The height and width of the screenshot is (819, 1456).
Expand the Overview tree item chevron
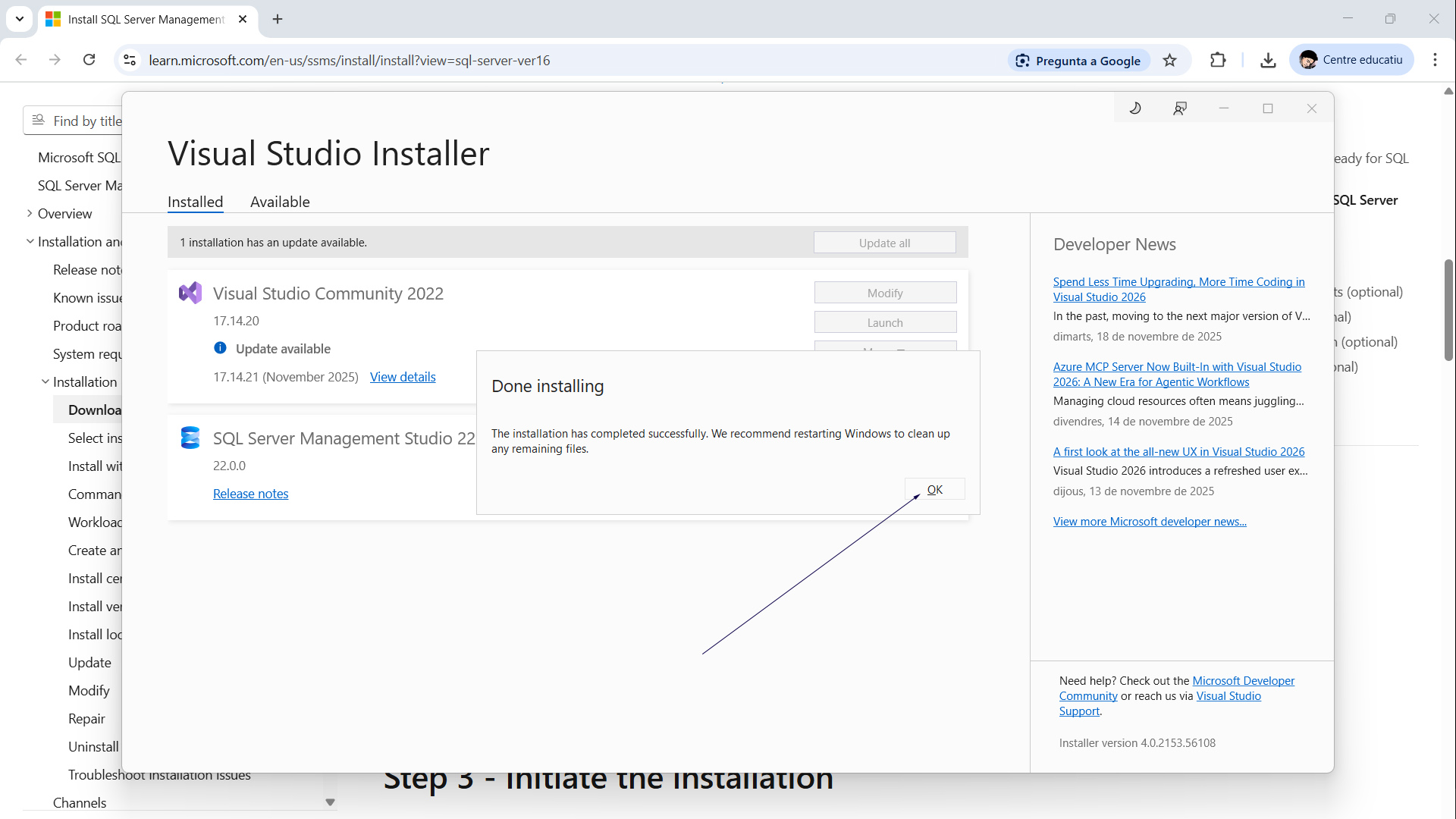pos(29,214)
